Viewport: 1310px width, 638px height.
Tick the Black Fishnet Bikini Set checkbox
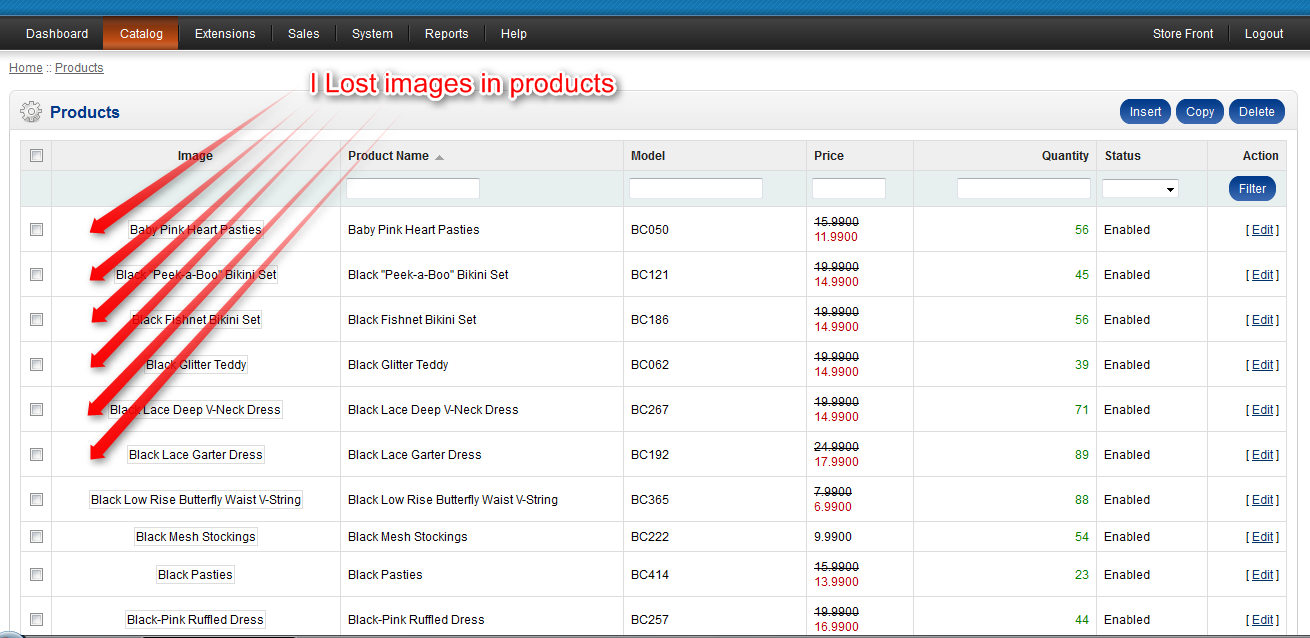pyautogui.click(x=36, y=319)
